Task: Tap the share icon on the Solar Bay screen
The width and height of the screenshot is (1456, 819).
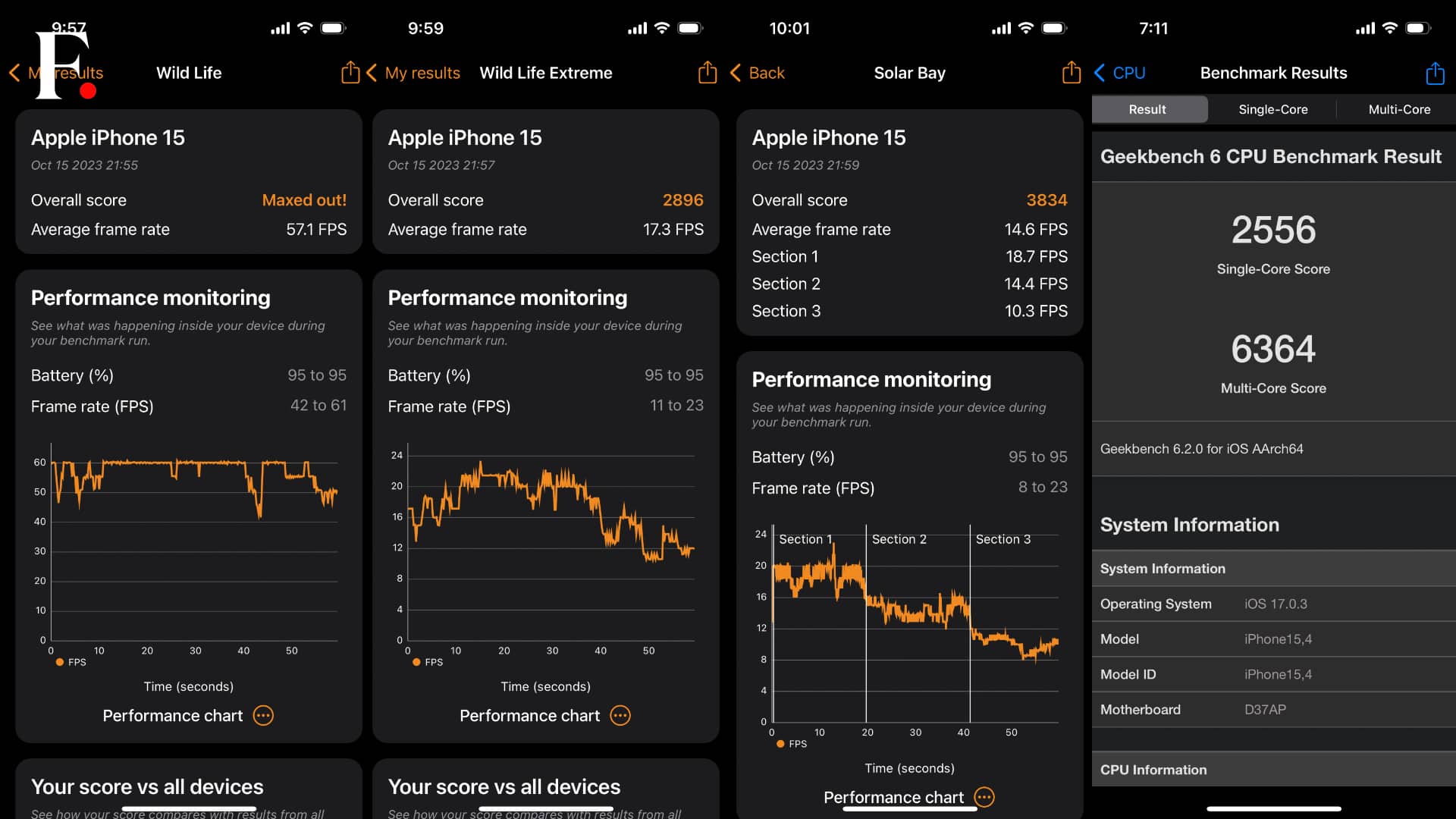Action: [1071, 72]
